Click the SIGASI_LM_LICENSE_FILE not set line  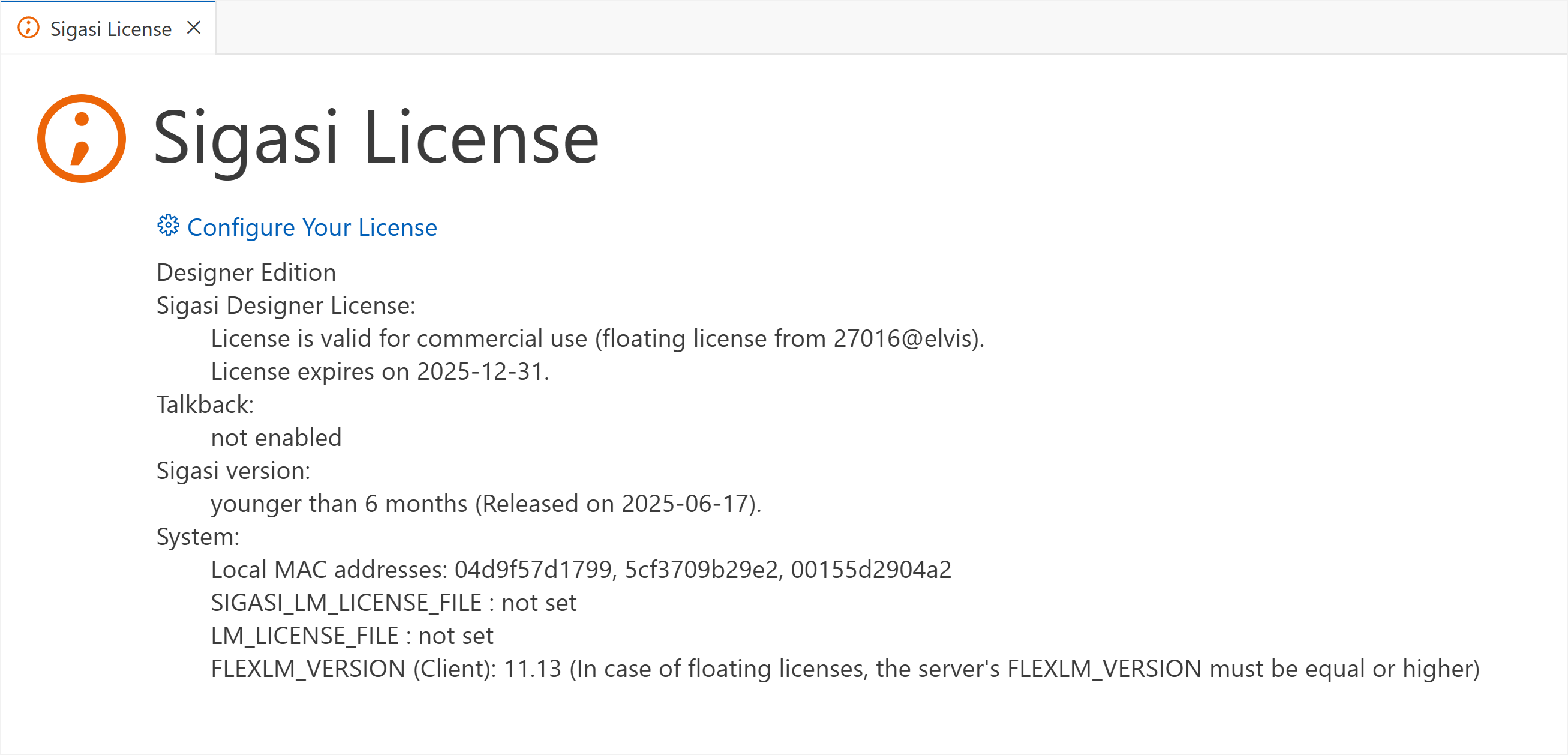[x=393, y=603]
